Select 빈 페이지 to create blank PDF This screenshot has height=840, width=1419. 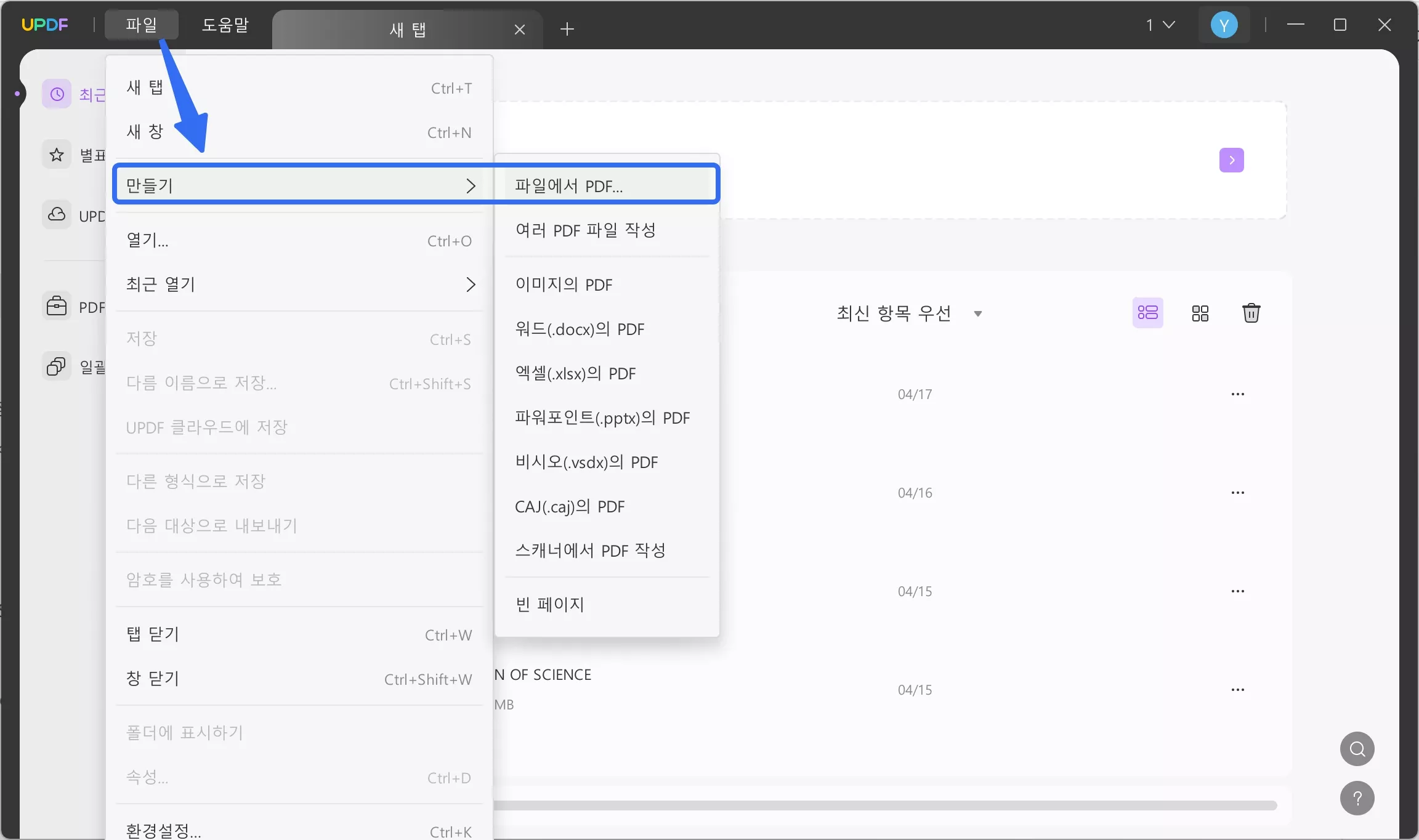pos(549,604)
